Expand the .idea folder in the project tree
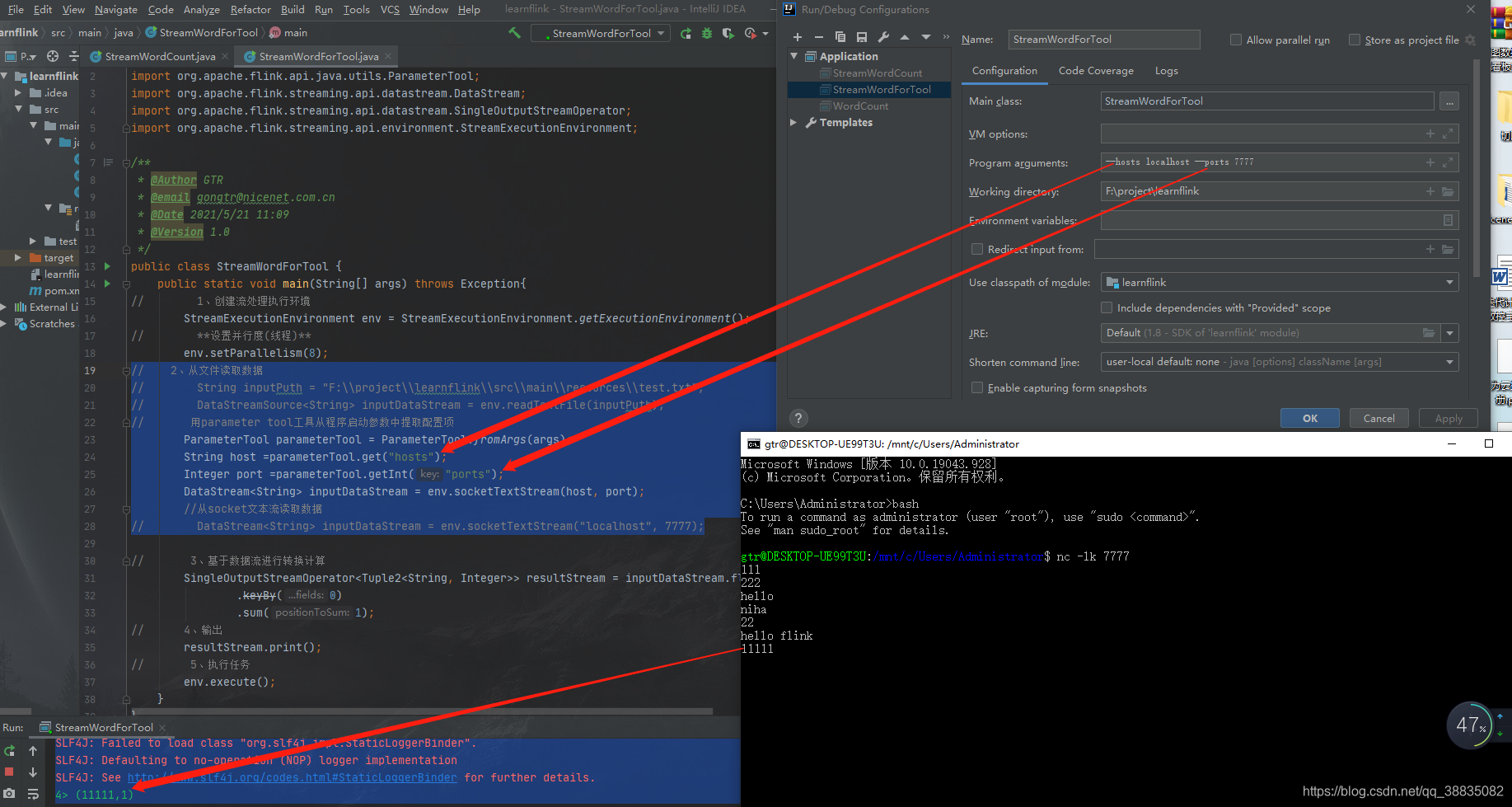The width and height of the screenshot is (1512, 807). pyautogui.click(x=18, y=92)
